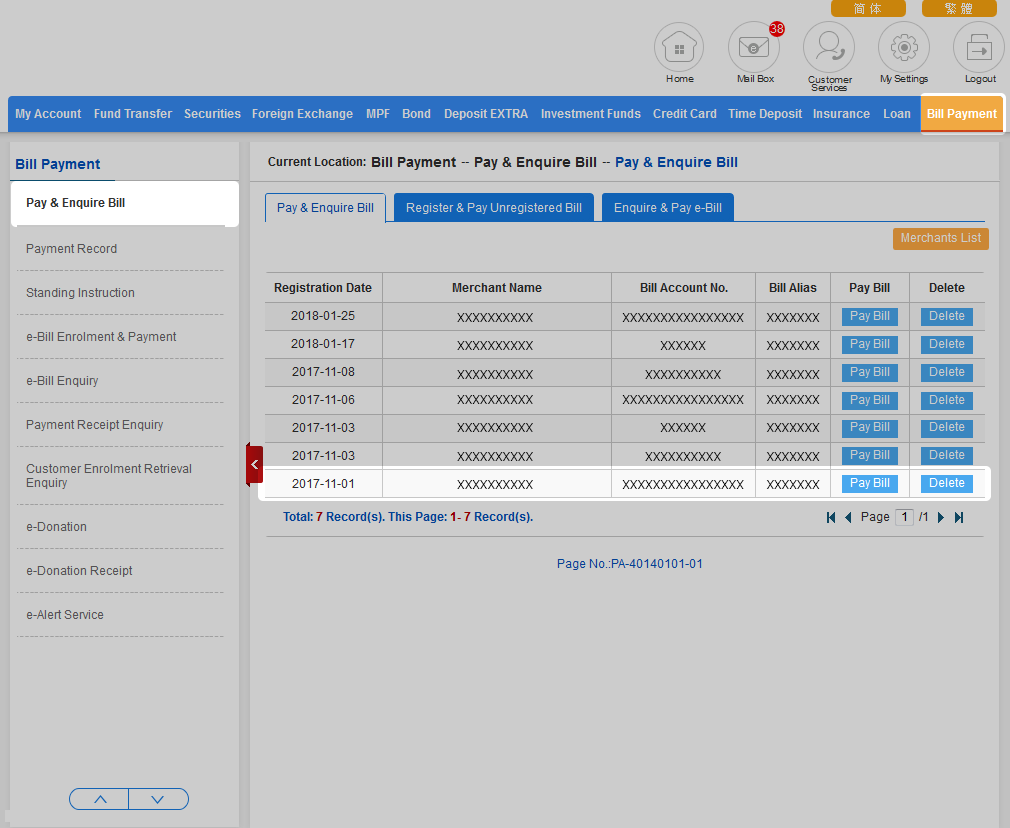
Task: Open the Mail Box icon
Action: (x=754, y=48)
